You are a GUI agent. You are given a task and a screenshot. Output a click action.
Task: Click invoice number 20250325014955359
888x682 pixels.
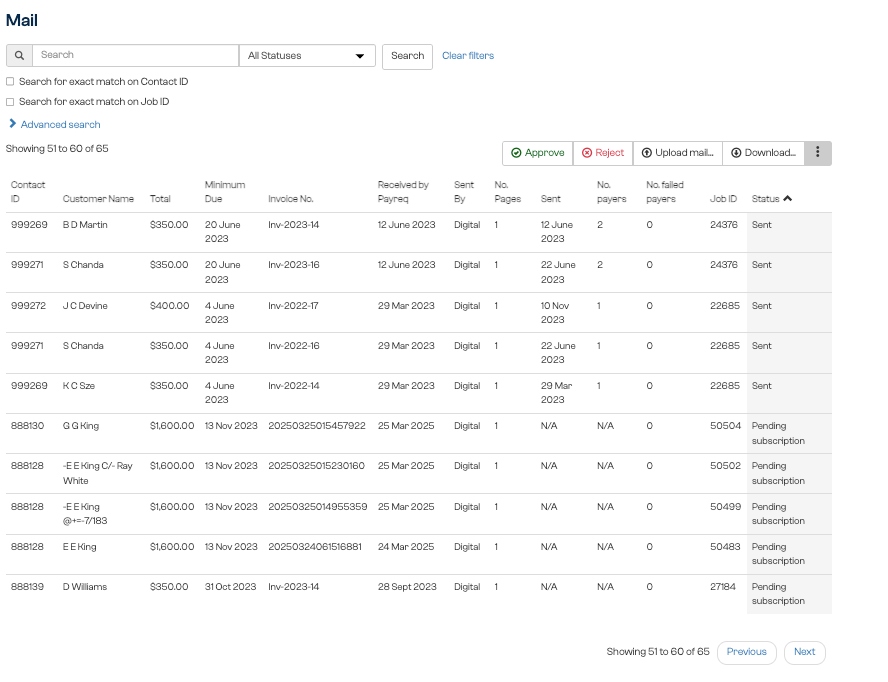point(317,507)
